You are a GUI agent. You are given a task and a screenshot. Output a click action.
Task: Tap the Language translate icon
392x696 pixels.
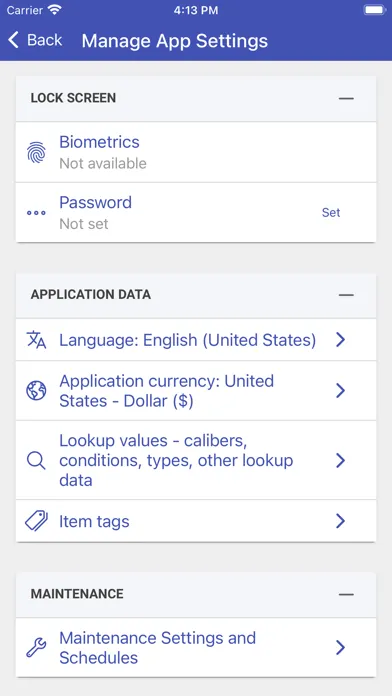coord(36,340)
